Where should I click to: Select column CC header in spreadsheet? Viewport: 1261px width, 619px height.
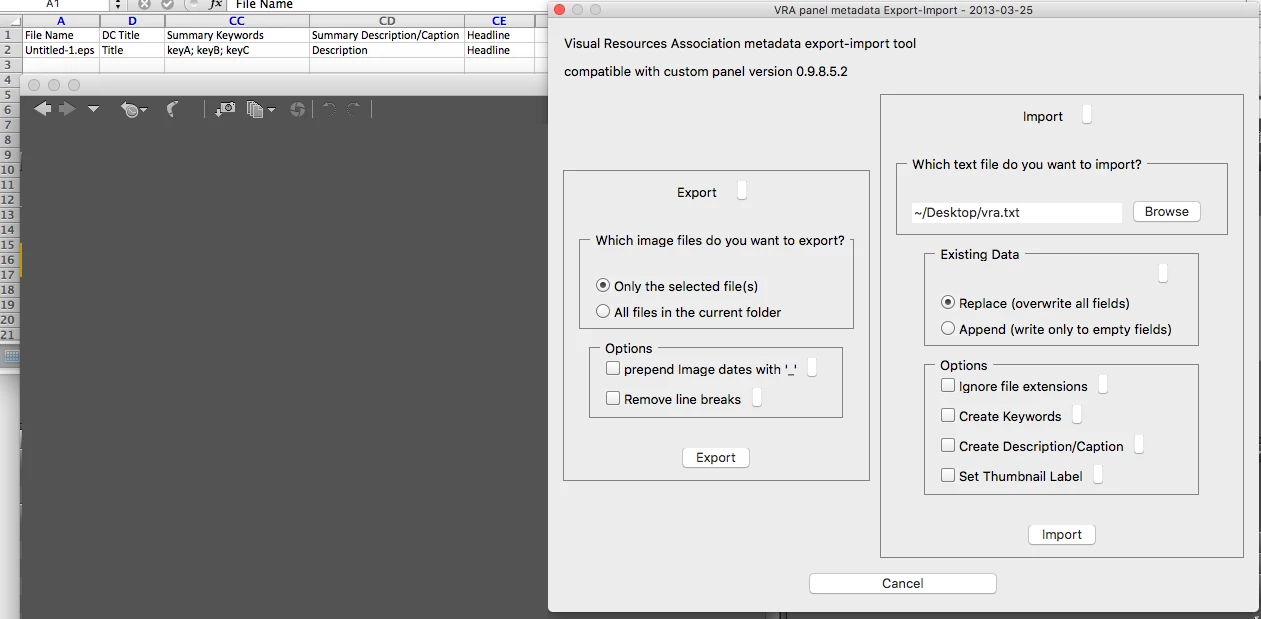point(237,21)
